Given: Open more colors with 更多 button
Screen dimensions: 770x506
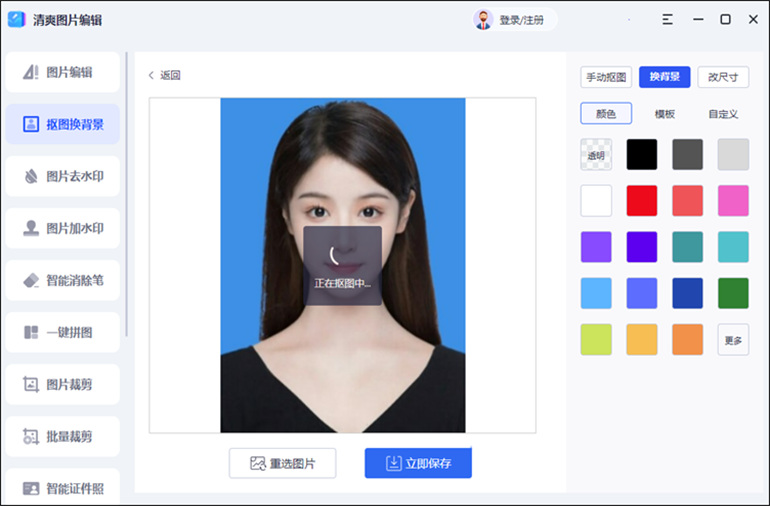Looking at the screenshot, I should point(733,339).
